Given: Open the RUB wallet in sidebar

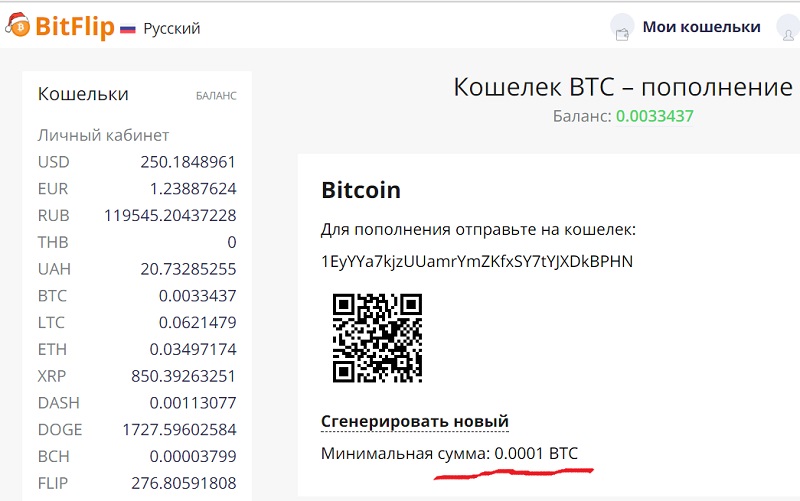Looking at the screenshot, I should 137,216.
